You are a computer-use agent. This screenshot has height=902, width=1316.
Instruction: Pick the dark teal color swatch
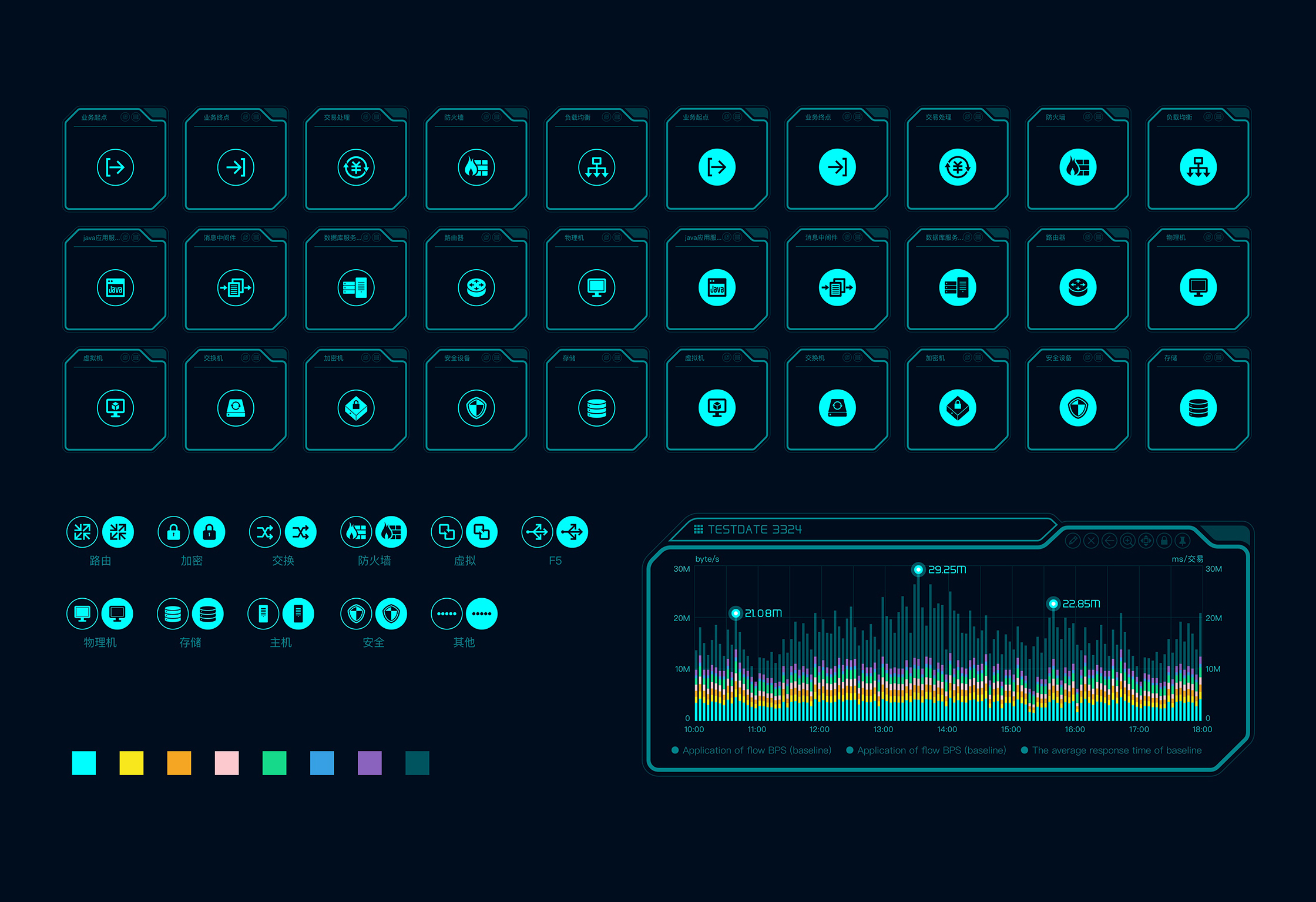pos(417,763)
